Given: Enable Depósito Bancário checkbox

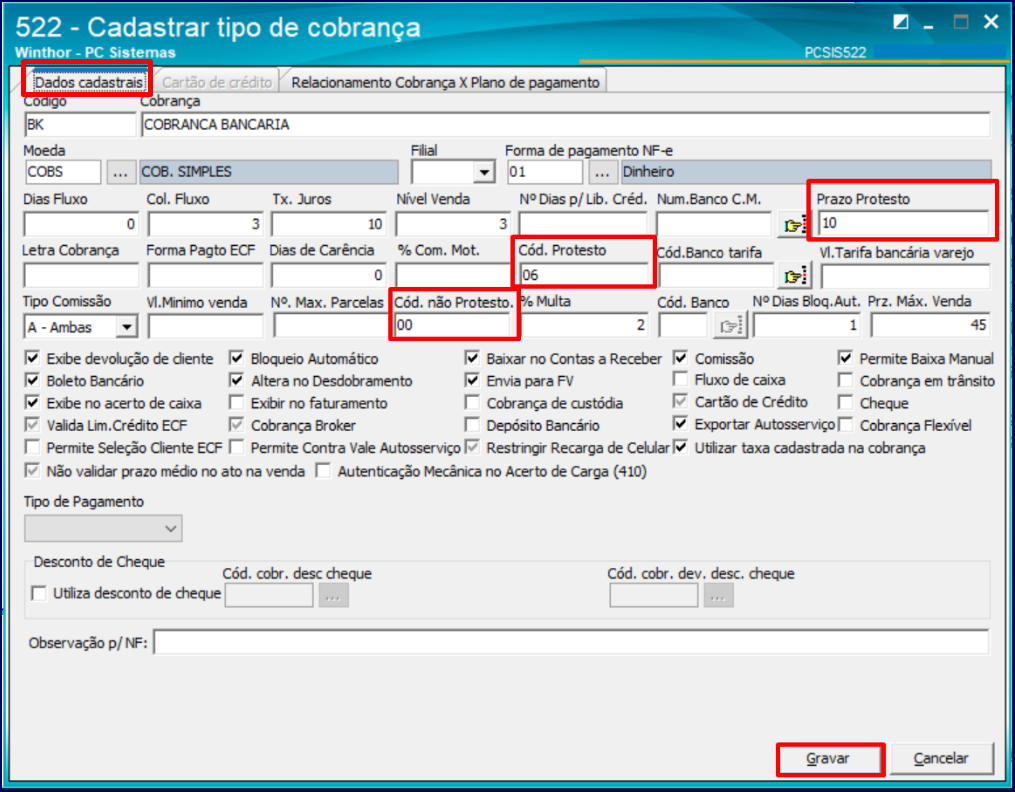Looking at the screenshot, I should pyautogui.click(x=473, y=424).
